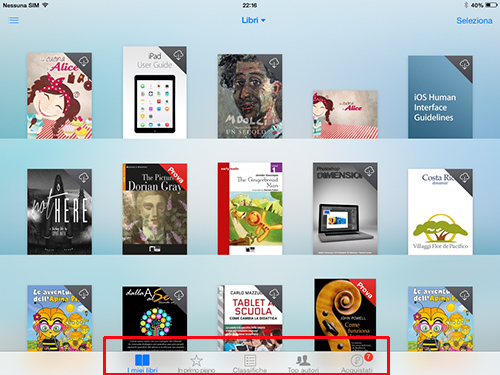Screen dimensions: 500x375
Task: Switch to the I miei libri tab
Action: point(142,364)
